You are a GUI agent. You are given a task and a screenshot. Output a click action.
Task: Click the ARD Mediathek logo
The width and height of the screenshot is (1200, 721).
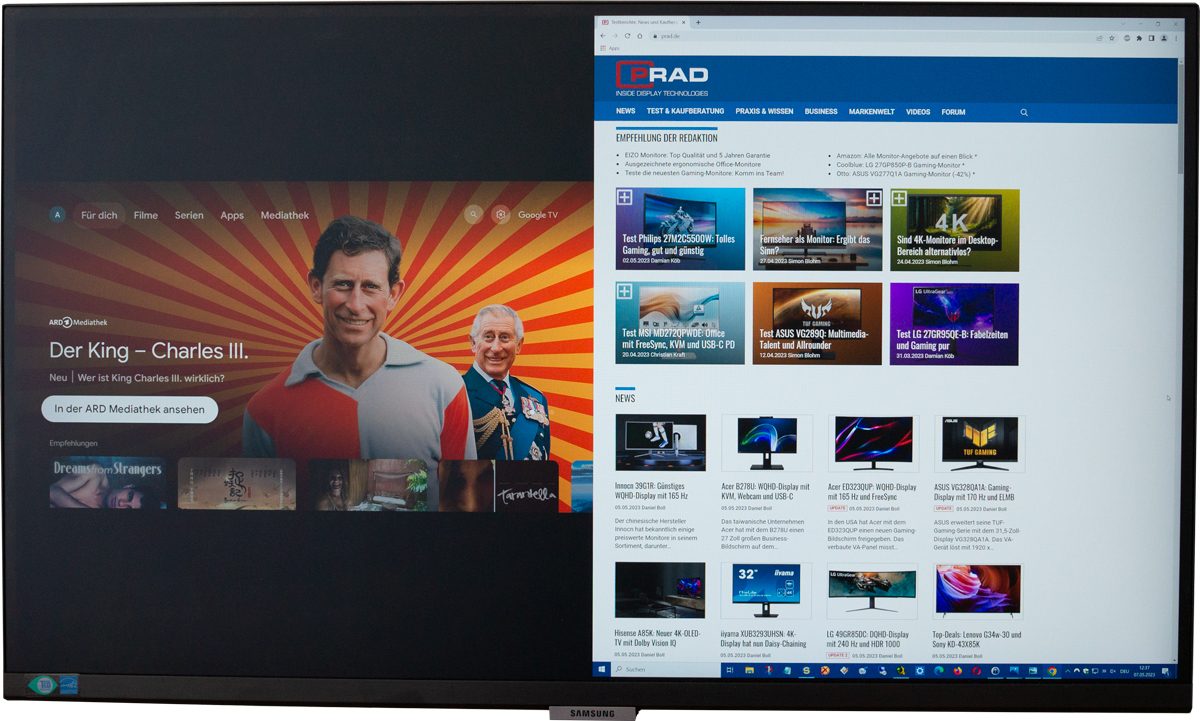[x=76, y=322]
